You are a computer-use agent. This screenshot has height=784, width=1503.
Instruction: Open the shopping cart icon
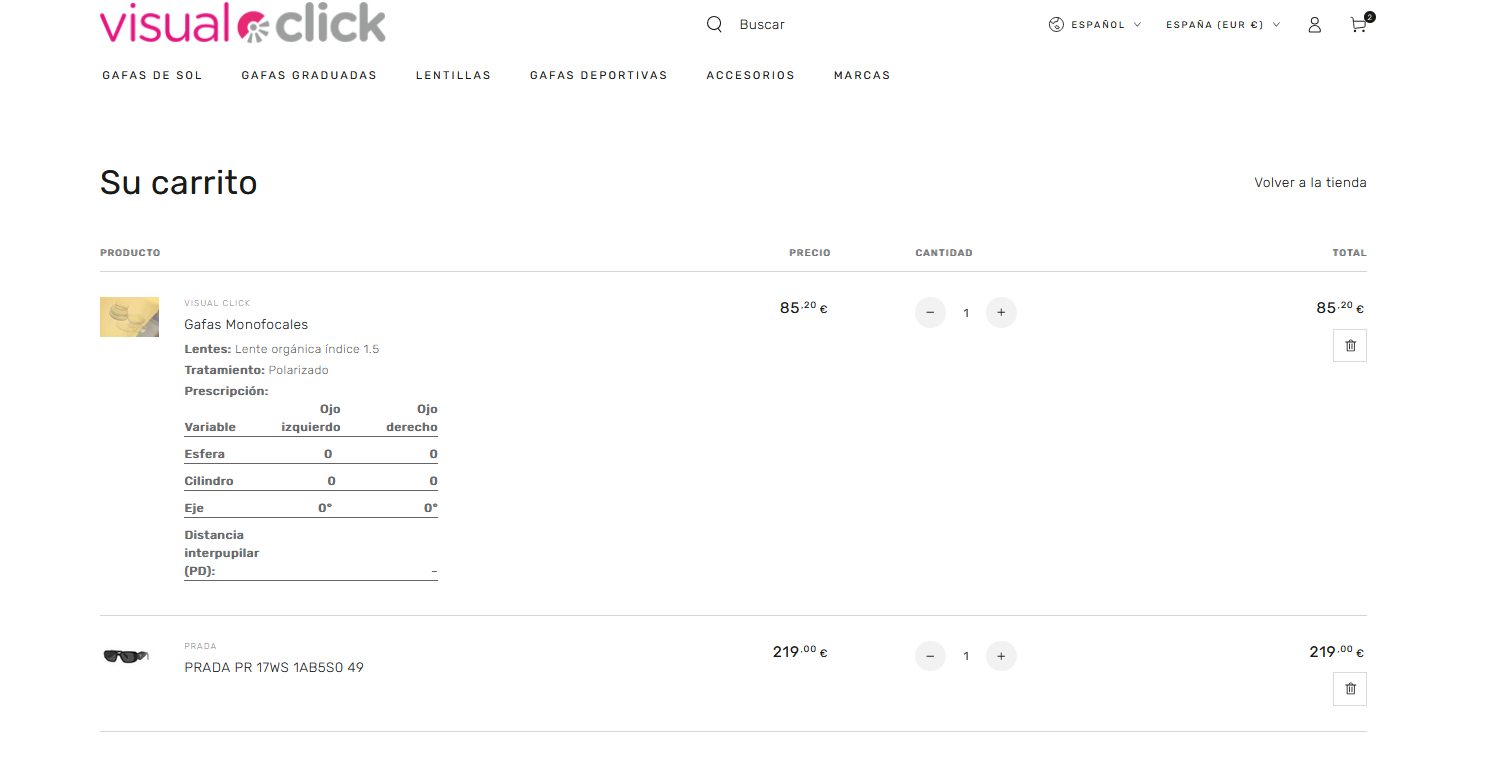click(x=1359, y=24)
